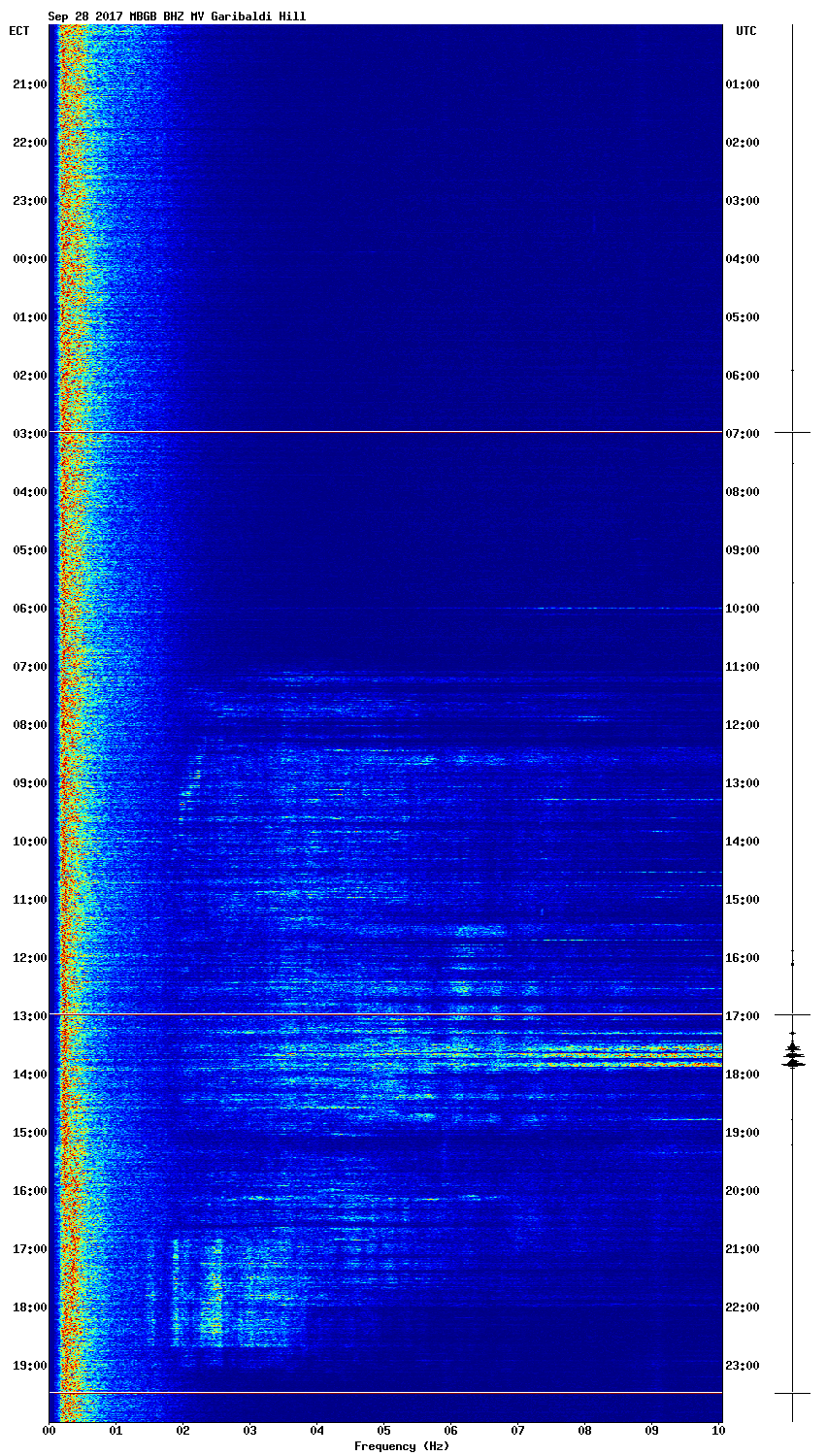This screenshot has width=827, height=1456.
Task: Click the 17:00 UTC time label
Action: click(x=743, y=1016)
